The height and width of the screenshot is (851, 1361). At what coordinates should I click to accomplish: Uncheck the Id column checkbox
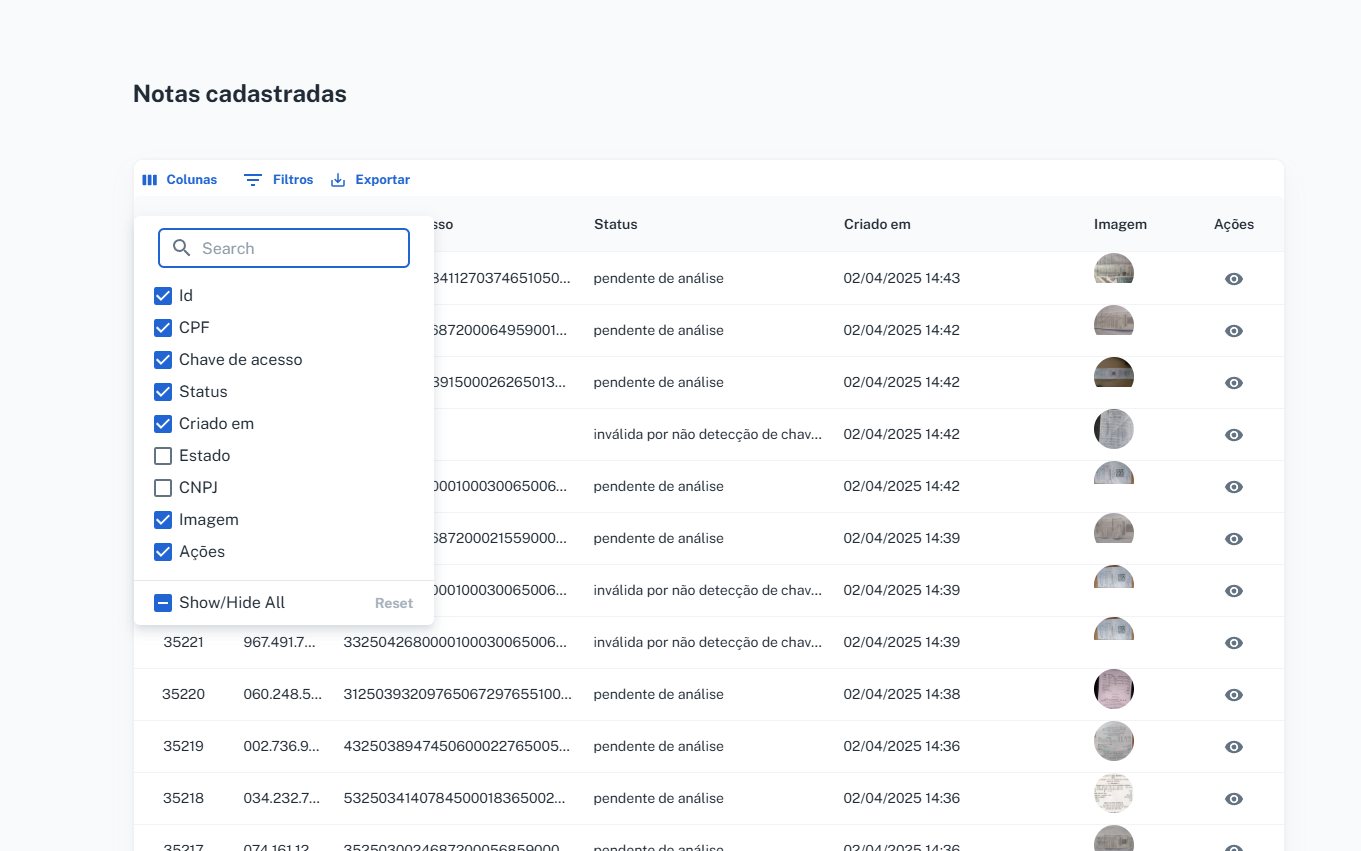pyautogui.click(x=163, y=296)
